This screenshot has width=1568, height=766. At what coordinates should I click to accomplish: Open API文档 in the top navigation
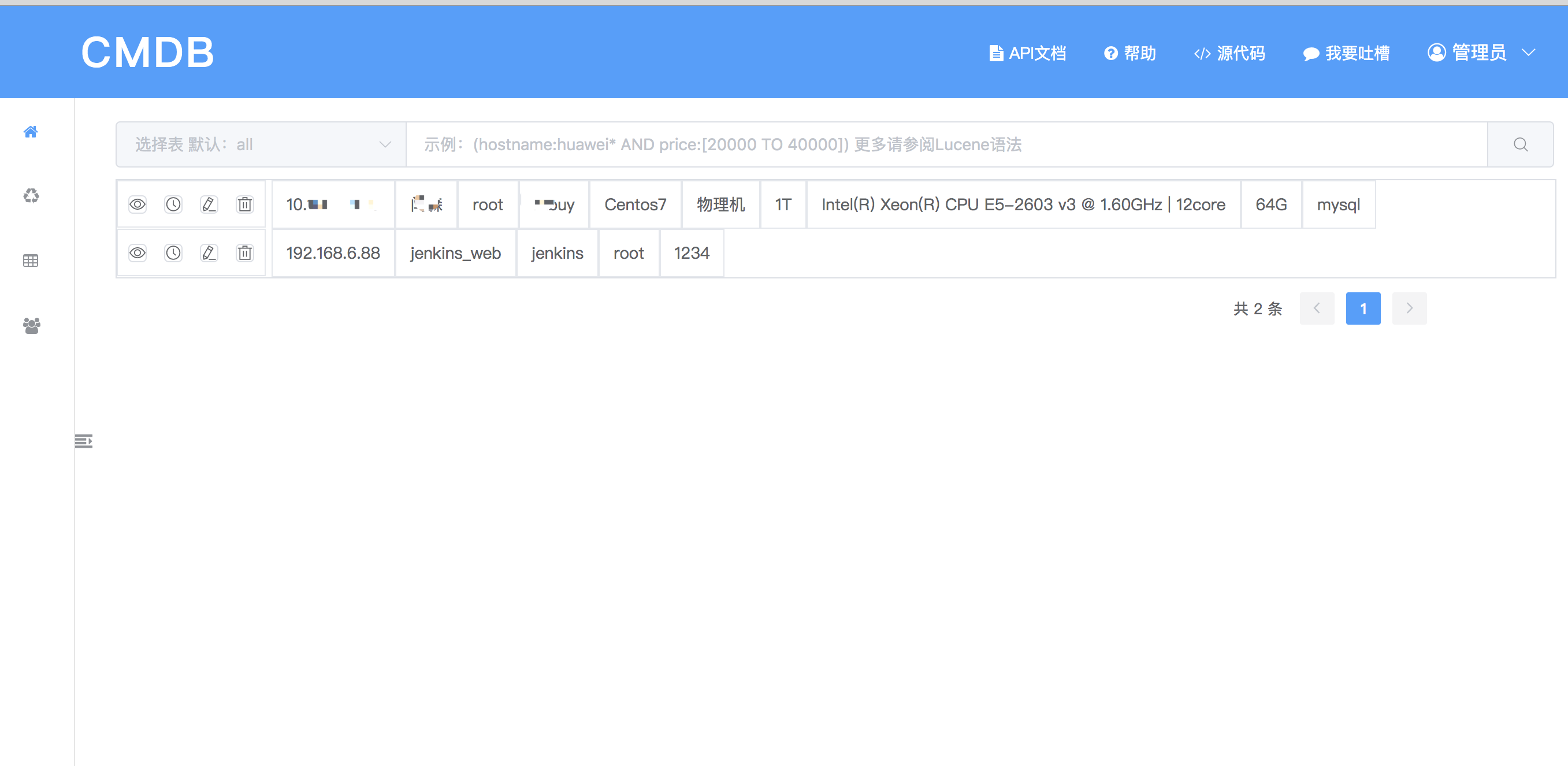coord(1027,53)
